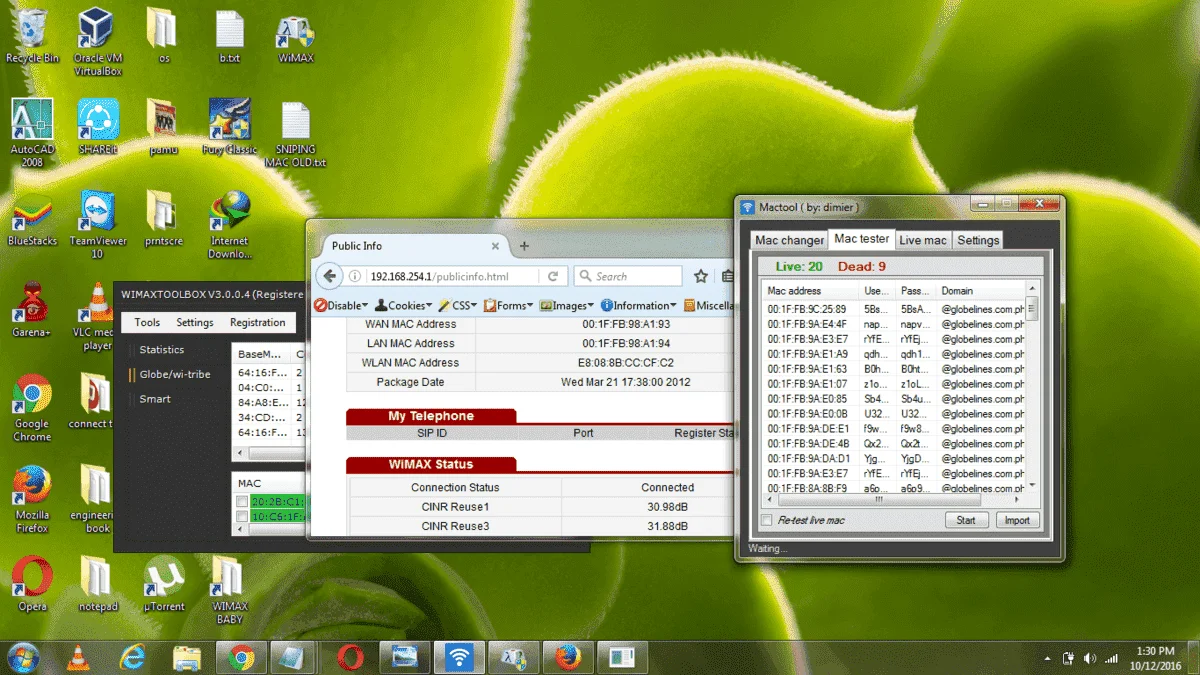1200x675 pixels.
Task: Open Internet Explorer from the taskbar
Action: (x=132, y=657)
